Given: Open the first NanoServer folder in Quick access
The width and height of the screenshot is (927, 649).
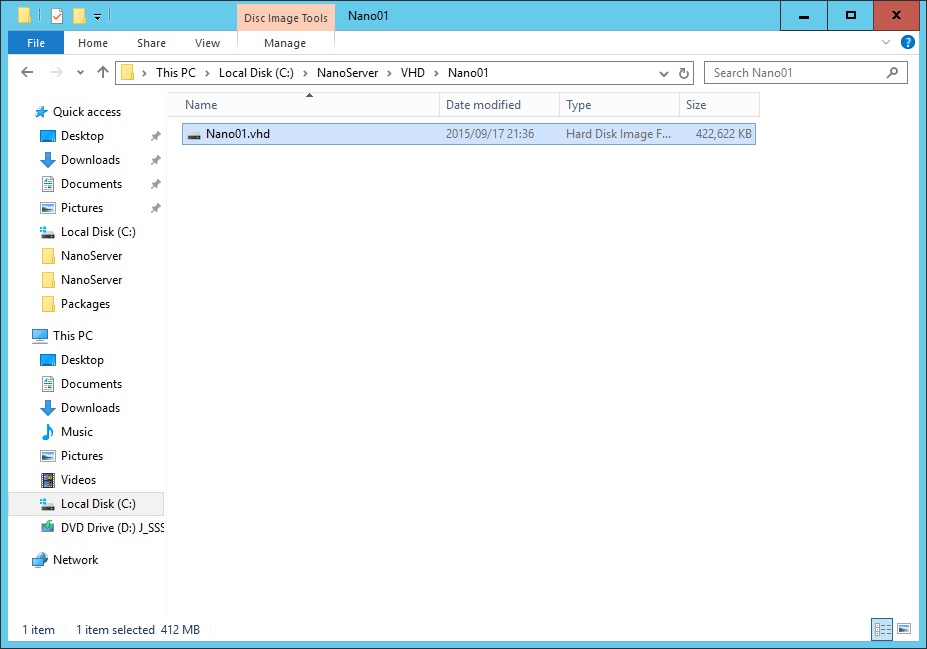Looking at the screenshot, I should 92,256.
